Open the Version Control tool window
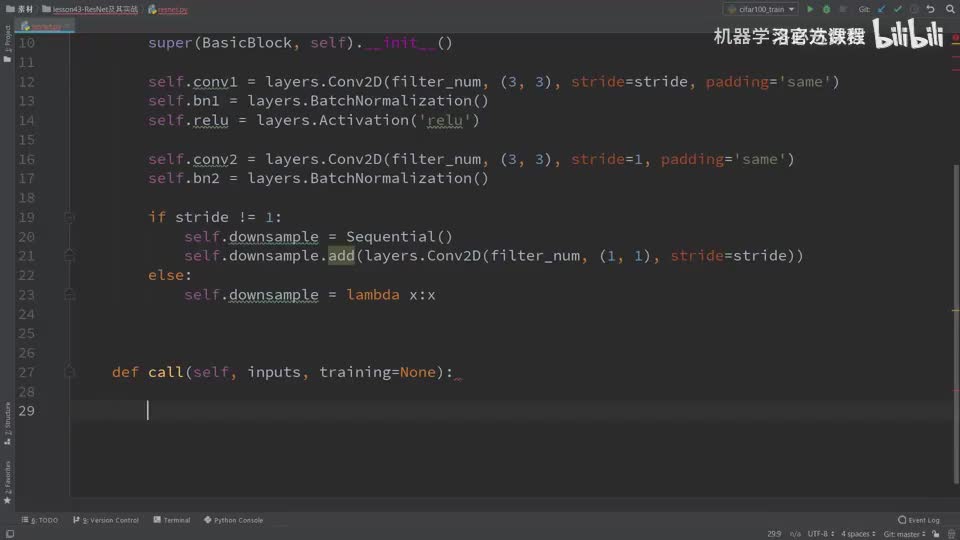 (106, 520)
